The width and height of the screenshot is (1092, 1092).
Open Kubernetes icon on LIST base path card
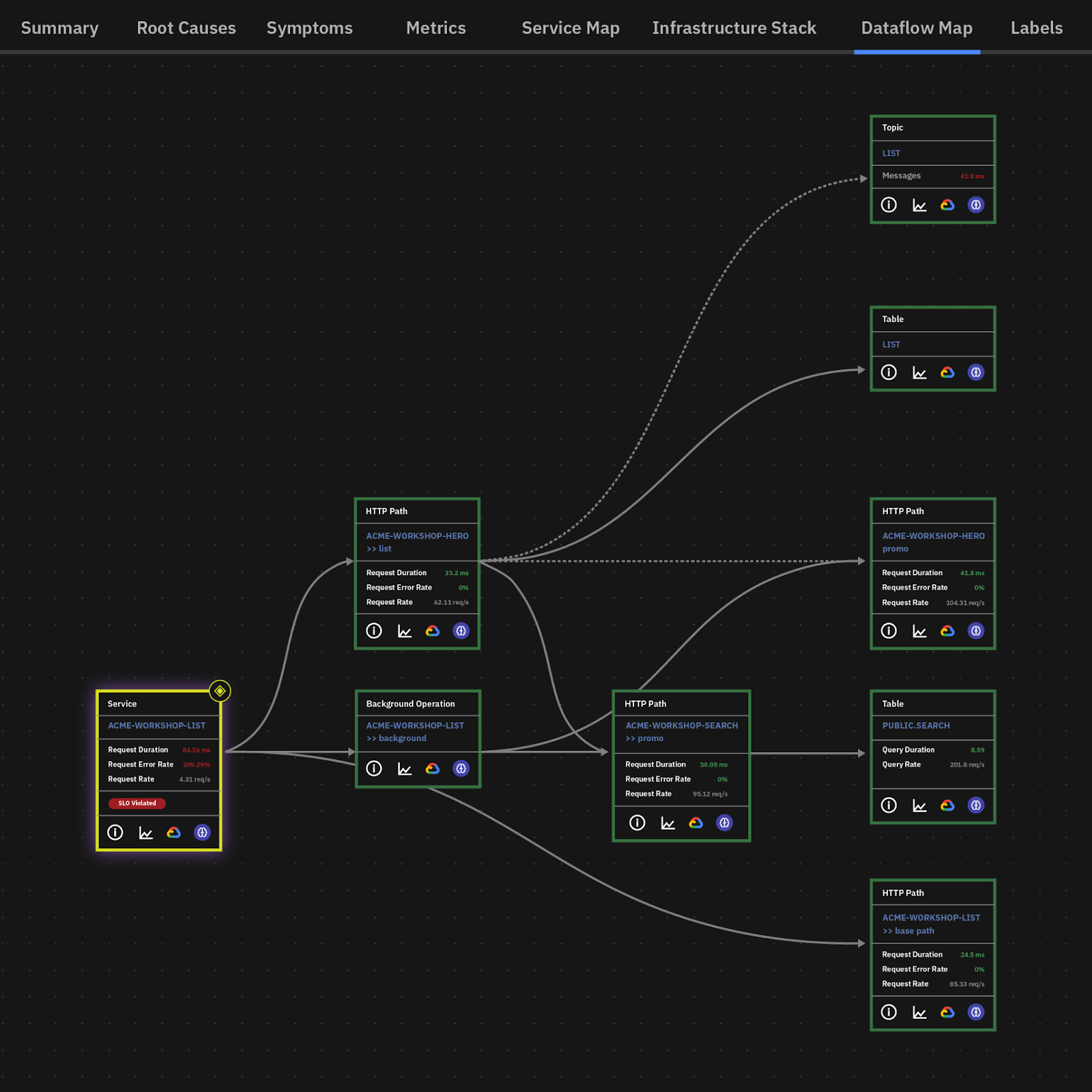tap(976, 1012)
